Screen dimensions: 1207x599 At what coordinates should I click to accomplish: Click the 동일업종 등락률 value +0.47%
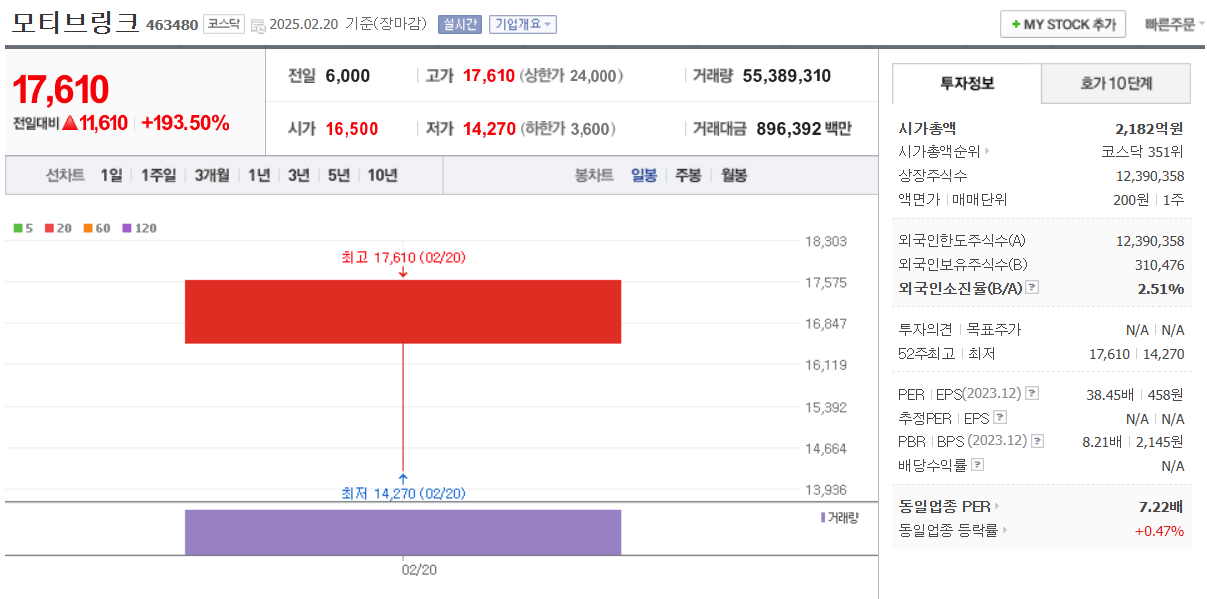pyautogui.click(x=1160, y=531)
